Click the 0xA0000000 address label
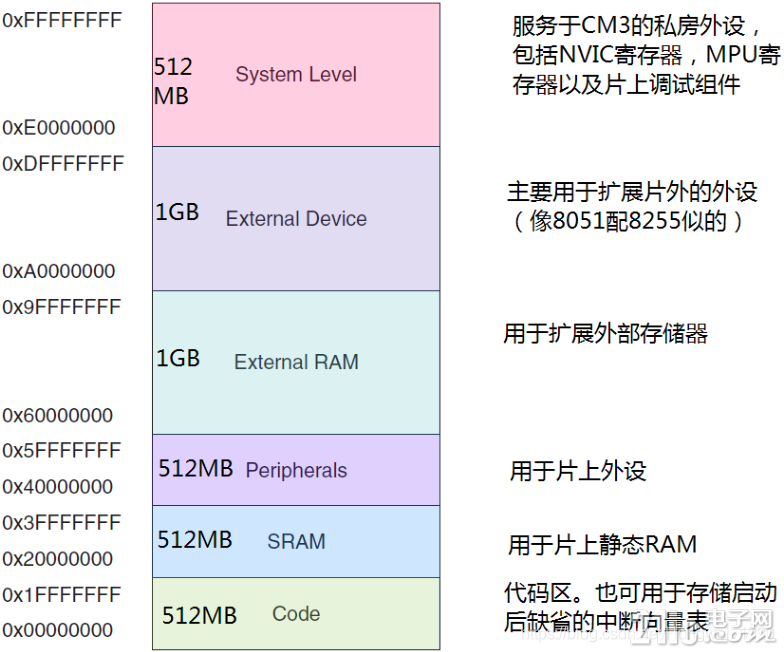Screen dimensions: 784x652 (59, 271)
